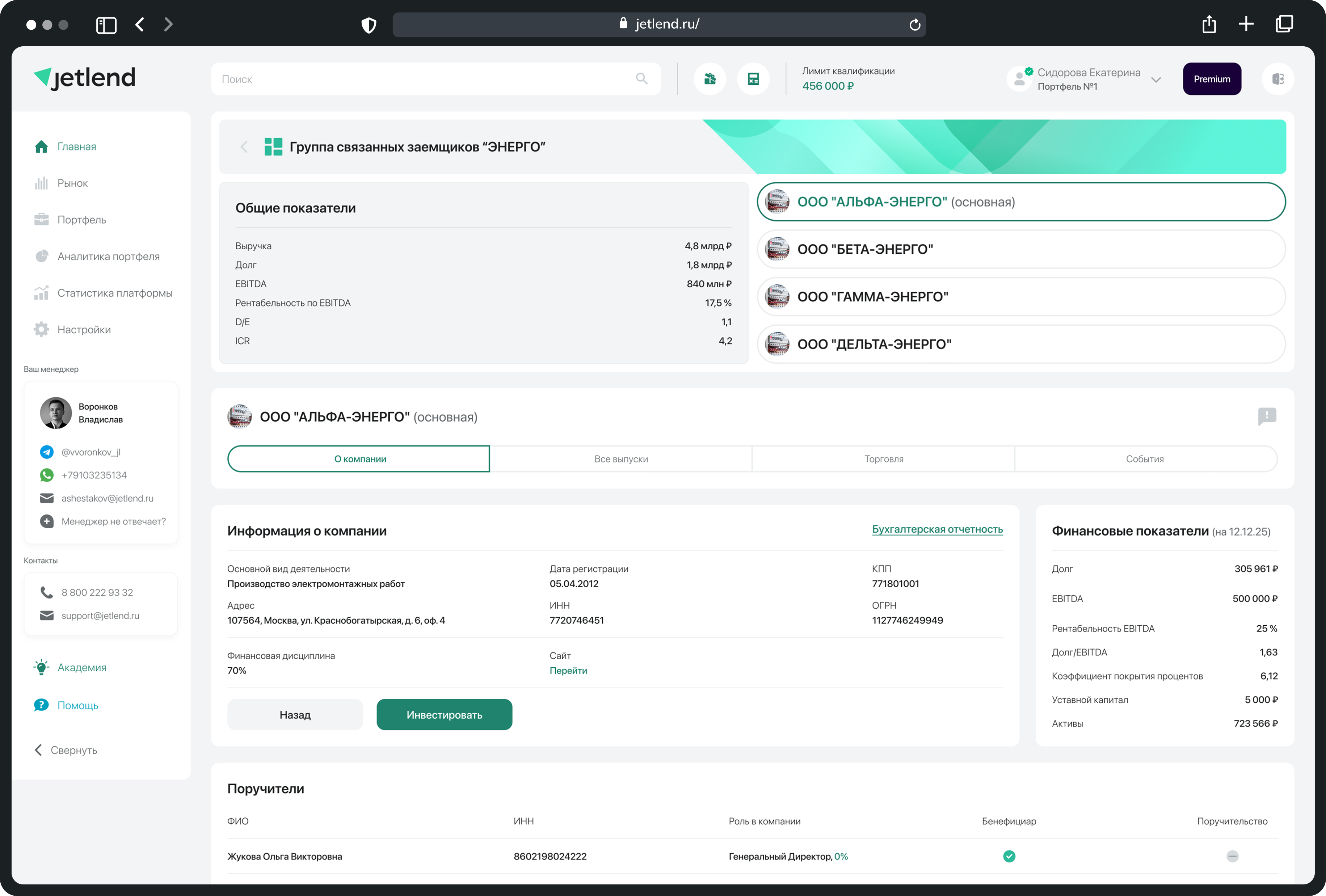This screenshot has width=1326, height=896.
Task: Open Академия in the sidebar
Action: (x=70, y=667)
